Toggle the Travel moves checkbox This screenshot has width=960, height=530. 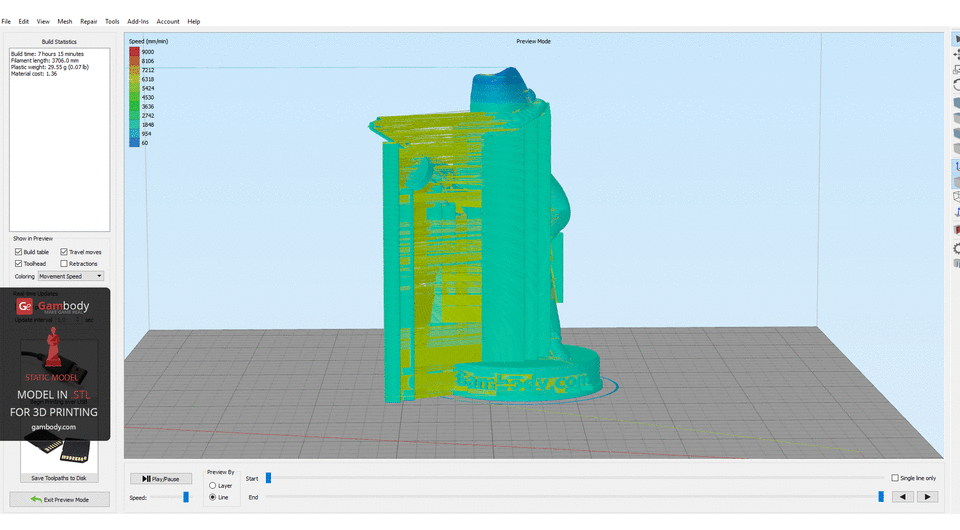point(64,252)
